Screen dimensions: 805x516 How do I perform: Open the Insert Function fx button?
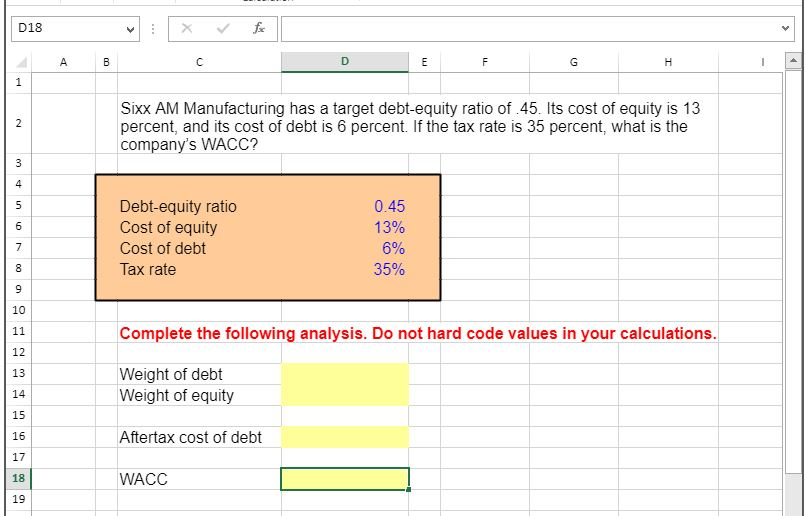click(x=259, y=29)
